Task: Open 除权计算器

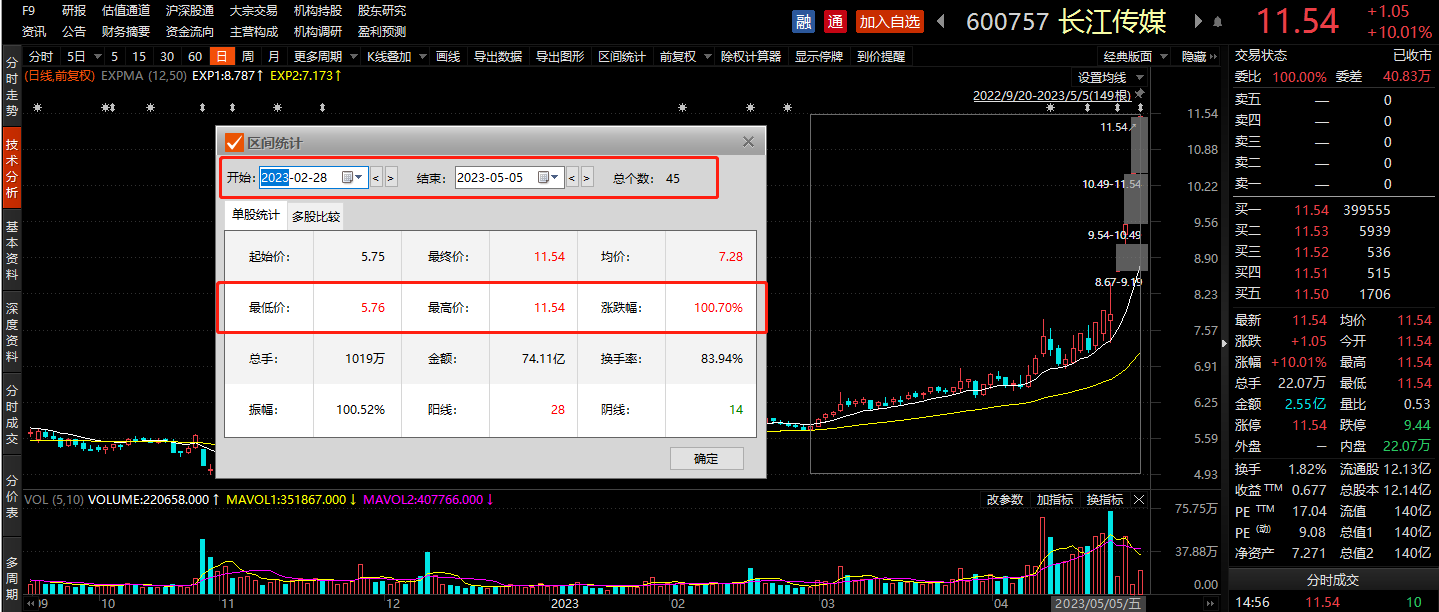Action: click(751, 57)
